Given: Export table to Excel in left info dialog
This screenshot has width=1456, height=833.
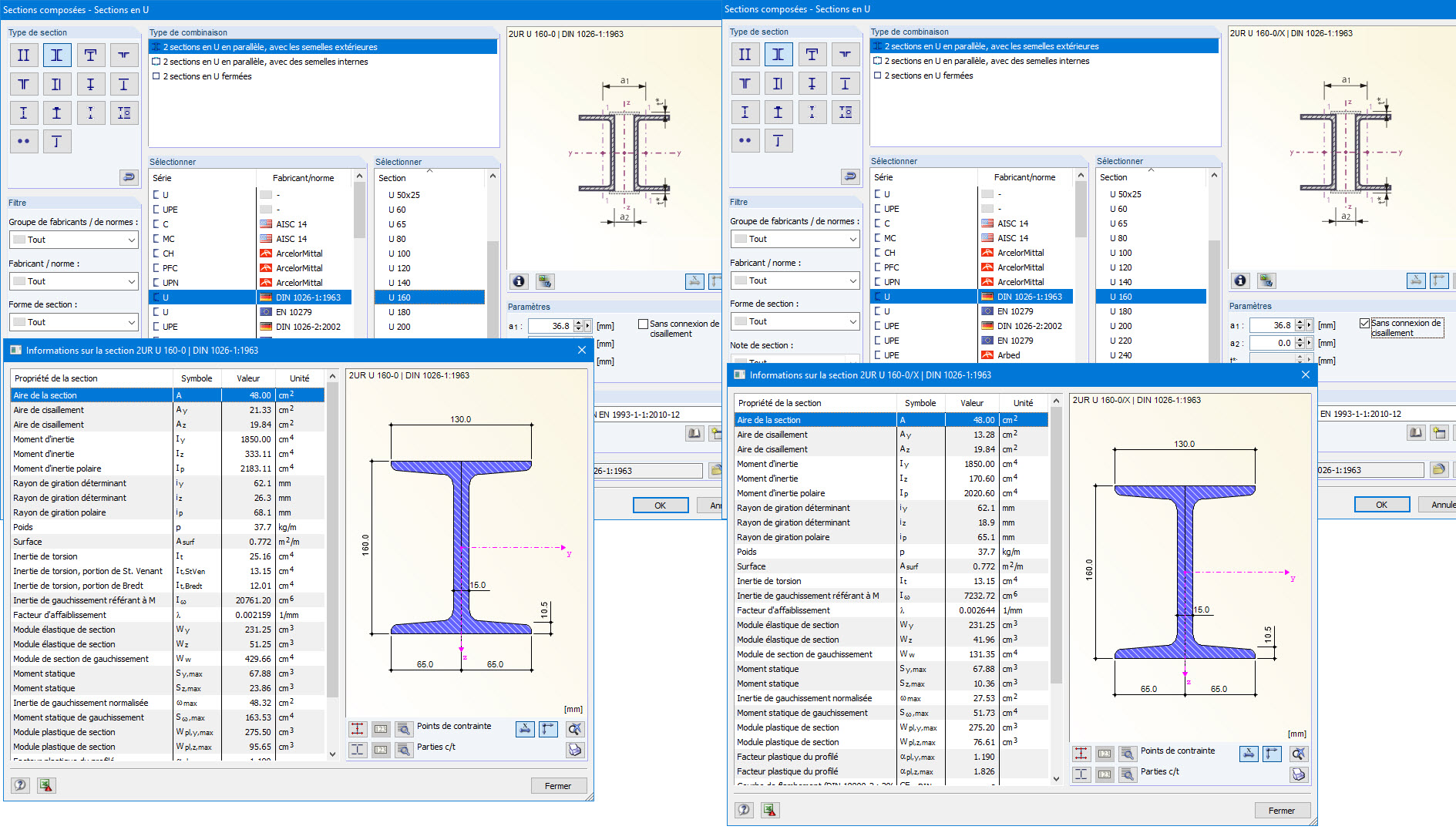Looking at the screenshot, I should tap(46, 785).
